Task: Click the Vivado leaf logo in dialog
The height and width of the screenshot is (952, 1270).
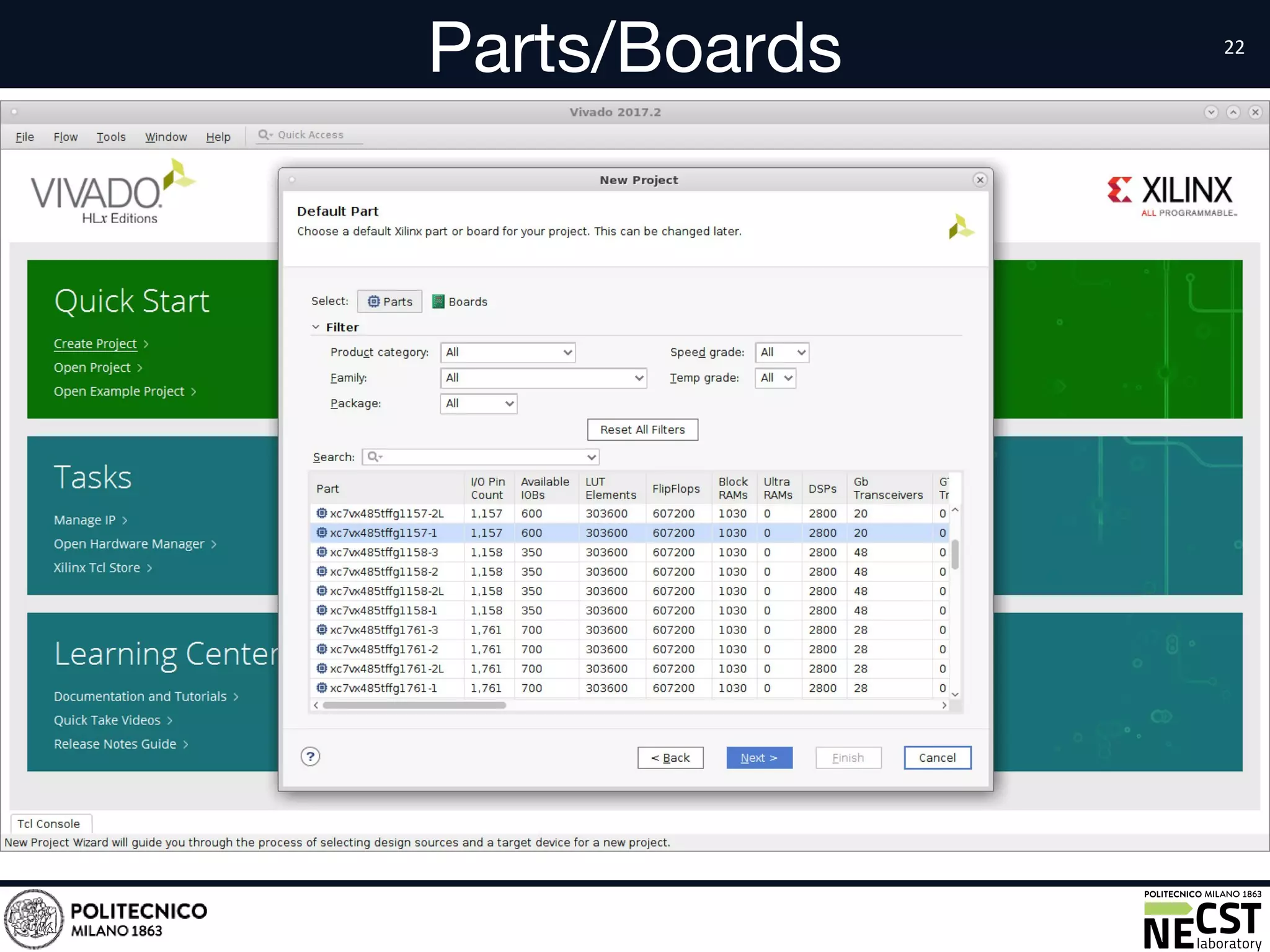Action: coord(961,226)
